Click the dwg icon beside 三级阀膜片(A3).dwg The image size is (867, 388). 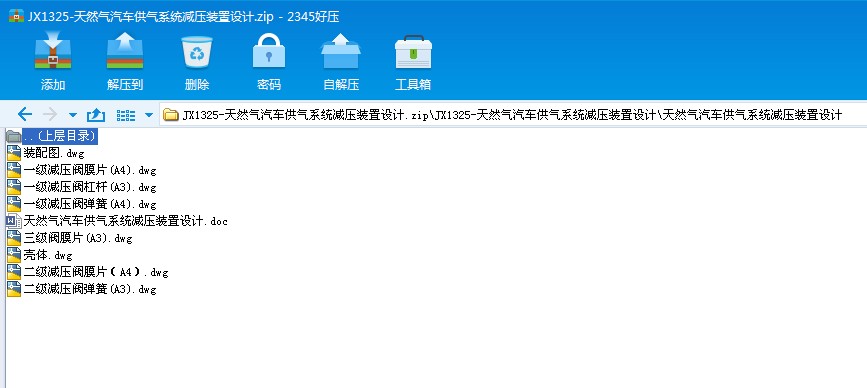[14, 239]
